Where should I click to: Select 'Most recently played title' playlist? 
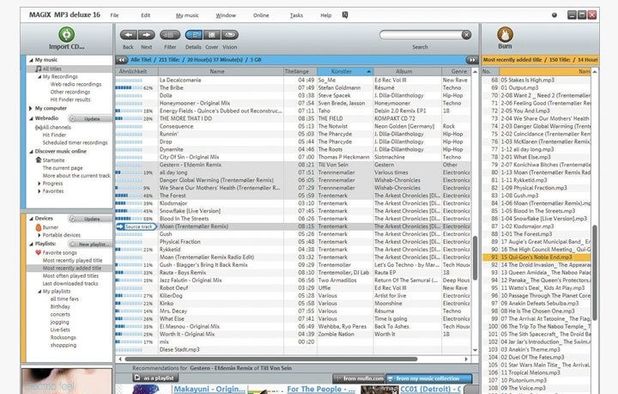coord(72,260)
